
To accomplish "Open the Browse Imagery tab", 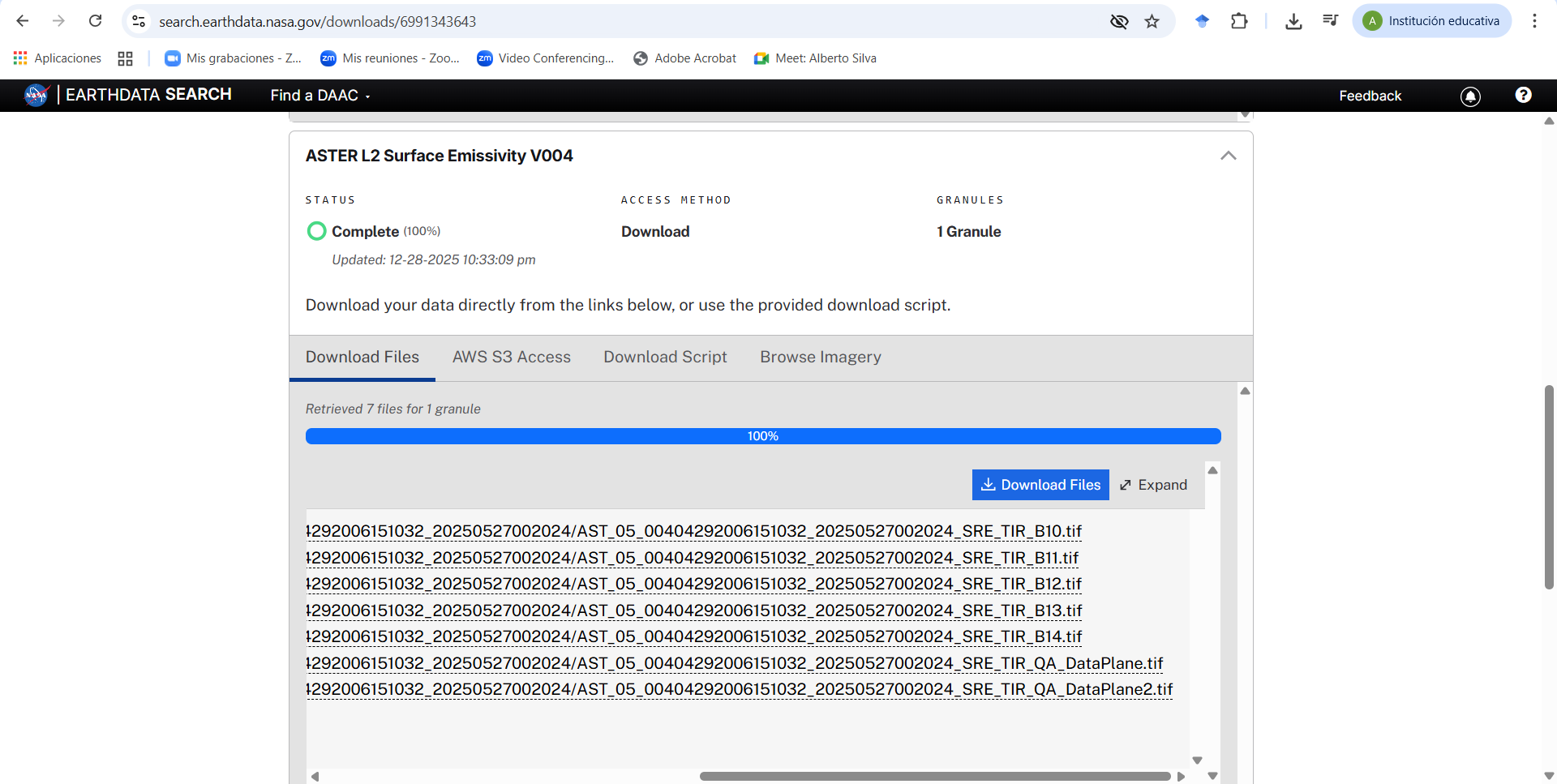I will 820,358.
